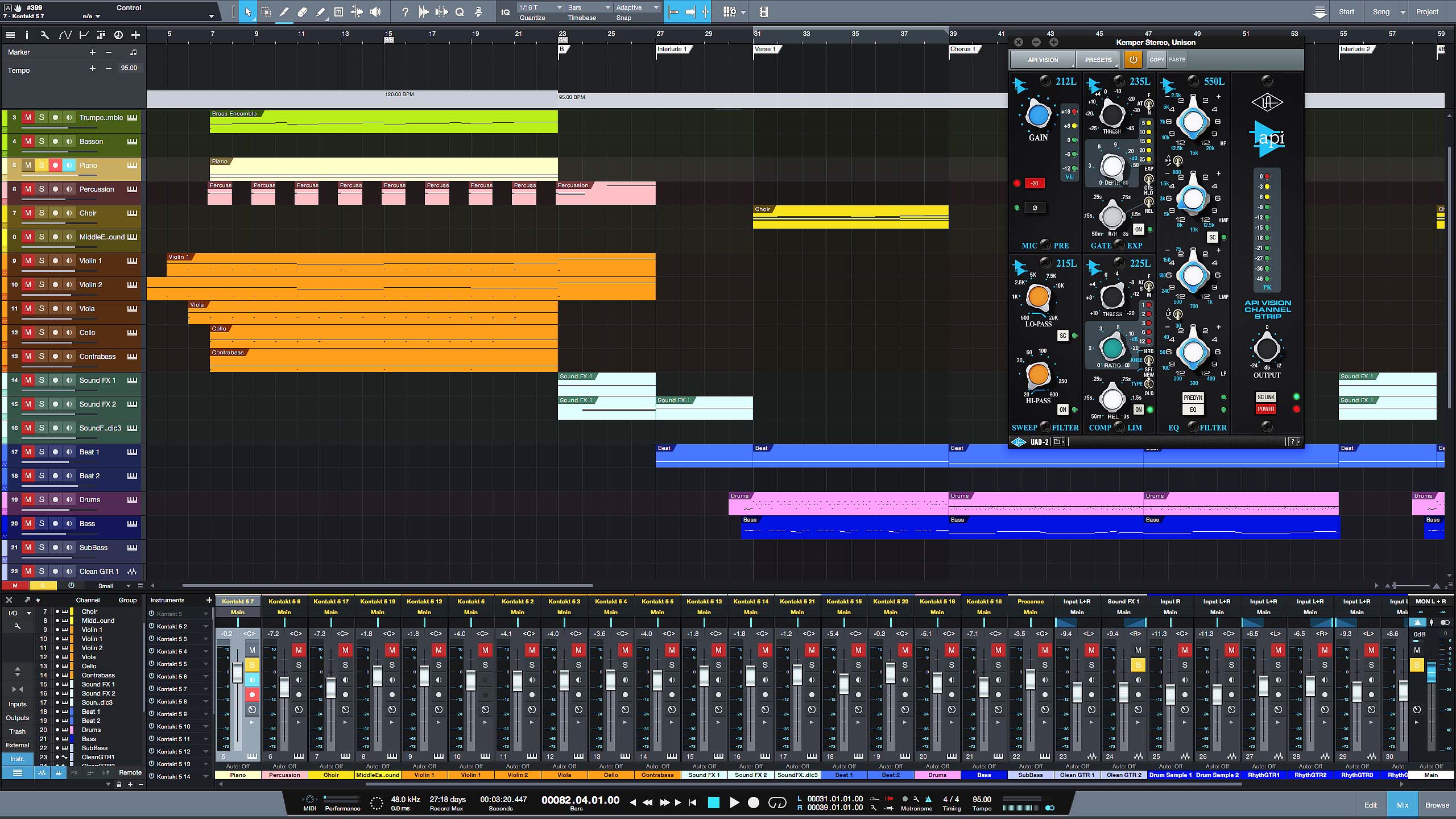Show automation curve icon
The image size is (1456, 819).
65,35
